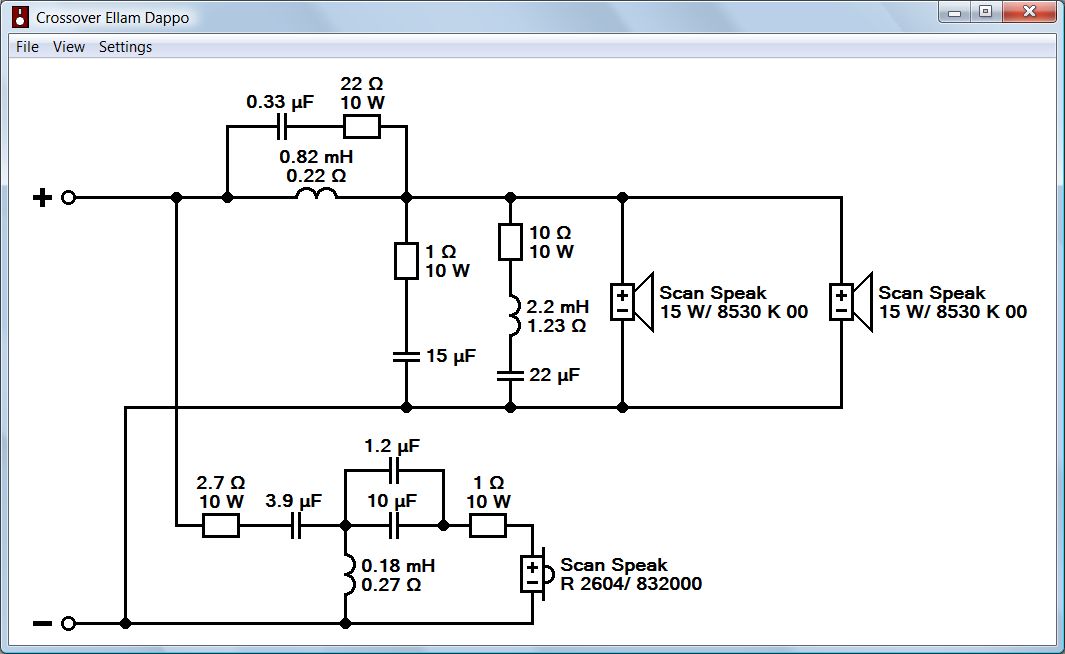This screenshot has height=654, width=1065.
Task: Select the 0.33 µF capacitor symbol
Action: [x=283, y=126]
